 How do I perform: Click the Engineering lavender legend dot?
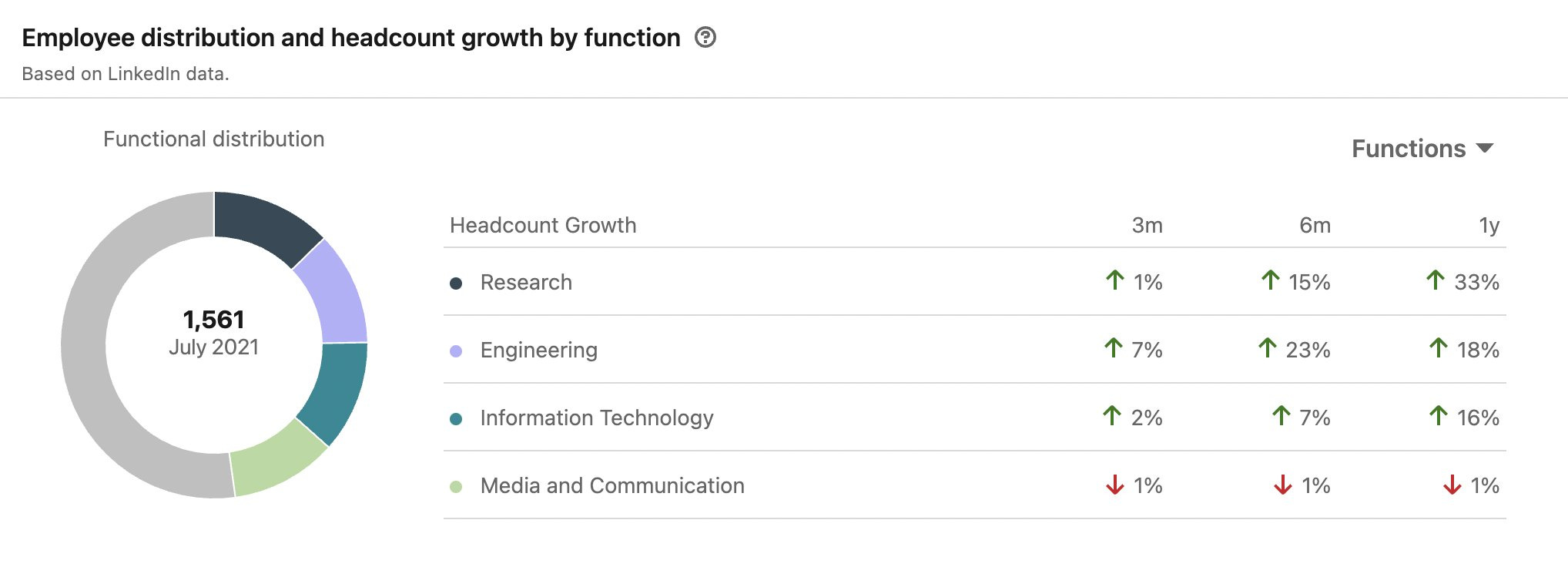pyautogui.click(x=456, y=351)
